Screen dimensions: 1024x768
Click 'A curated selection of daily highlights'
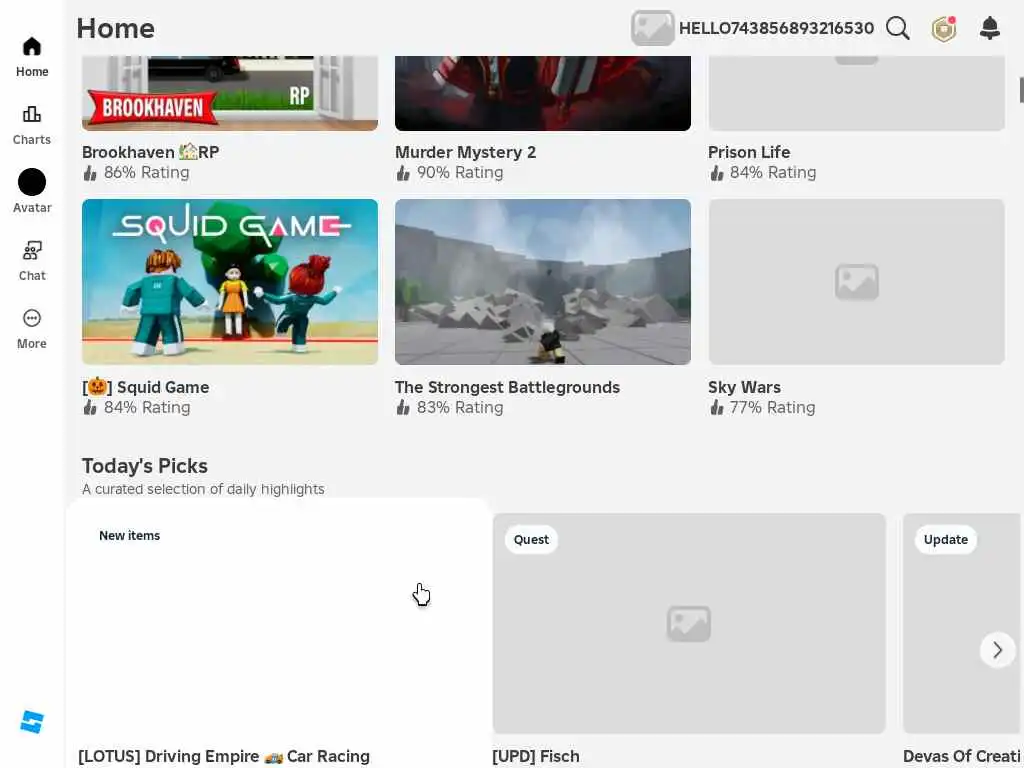pyautogui.click(x=203, y=489)
